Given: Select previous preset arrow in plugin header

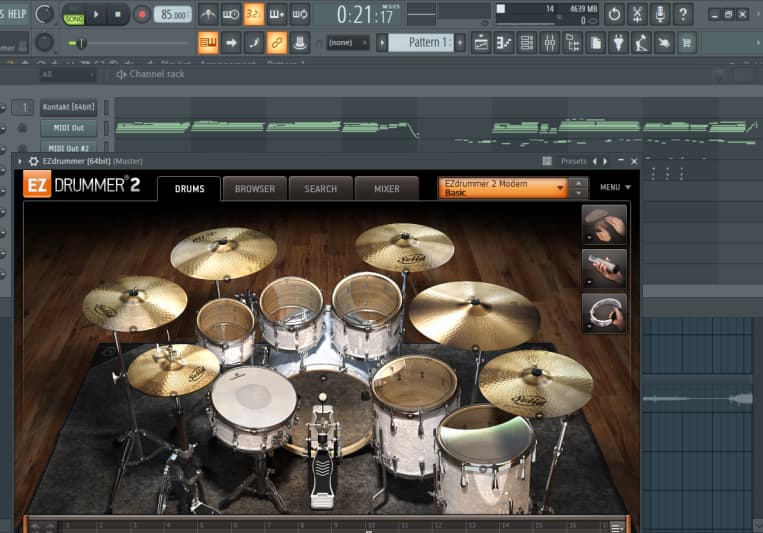Looking at the screenshot, I should click(x=595, y=161).
